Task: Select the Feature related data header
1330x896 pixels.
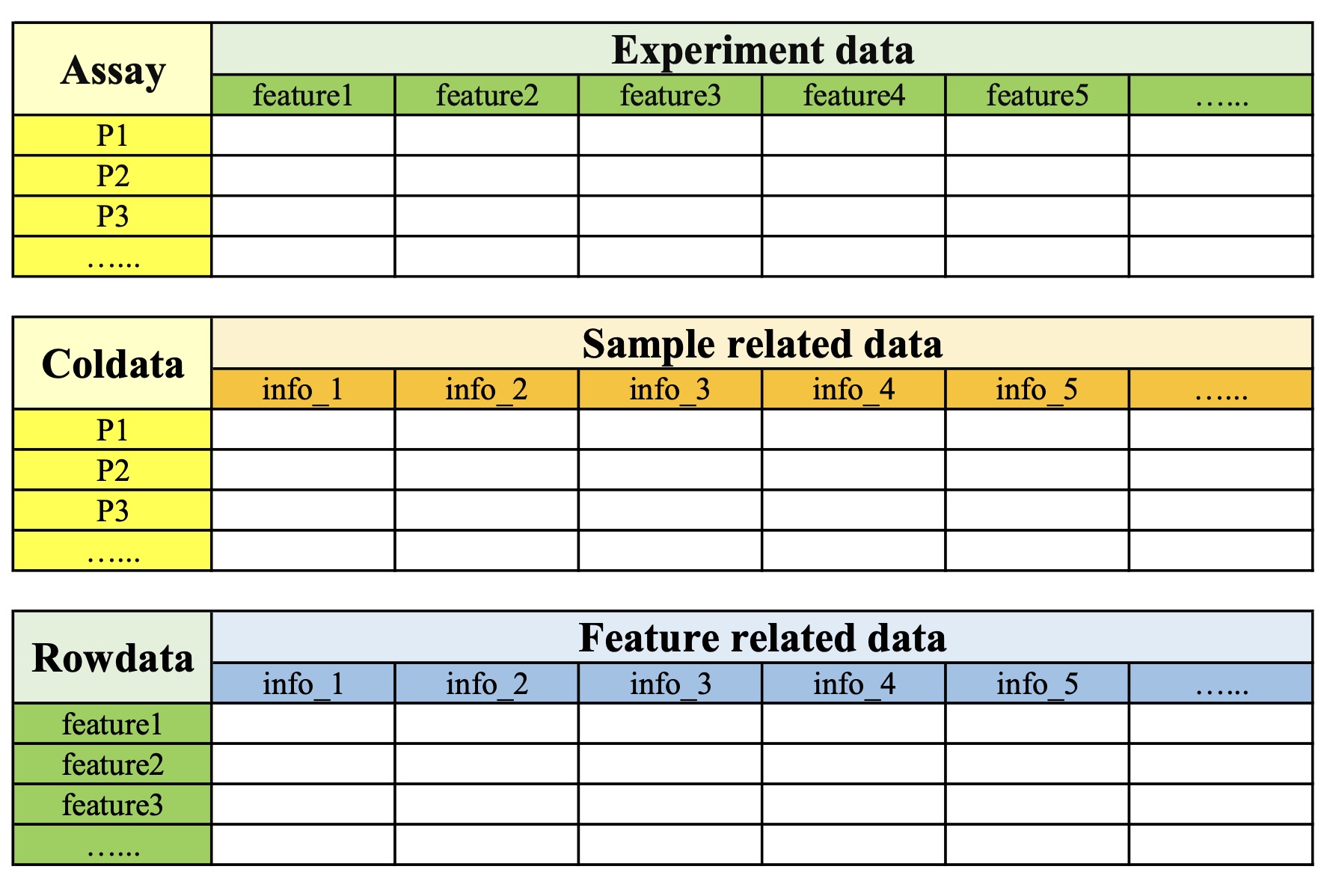Action: click(761, 638)
